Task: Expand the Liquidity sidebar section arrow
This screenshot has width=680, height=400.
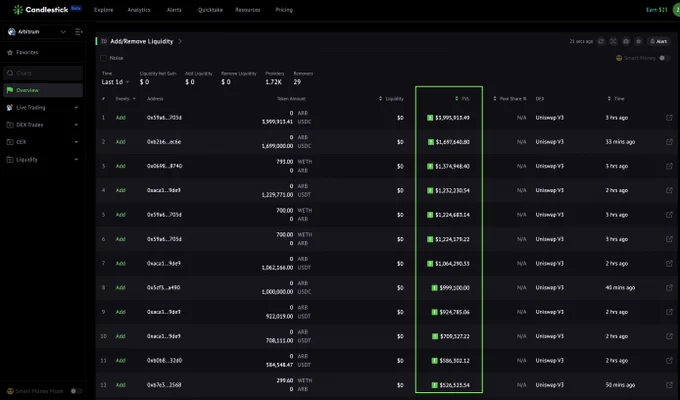Action: [x=76, y=160]
